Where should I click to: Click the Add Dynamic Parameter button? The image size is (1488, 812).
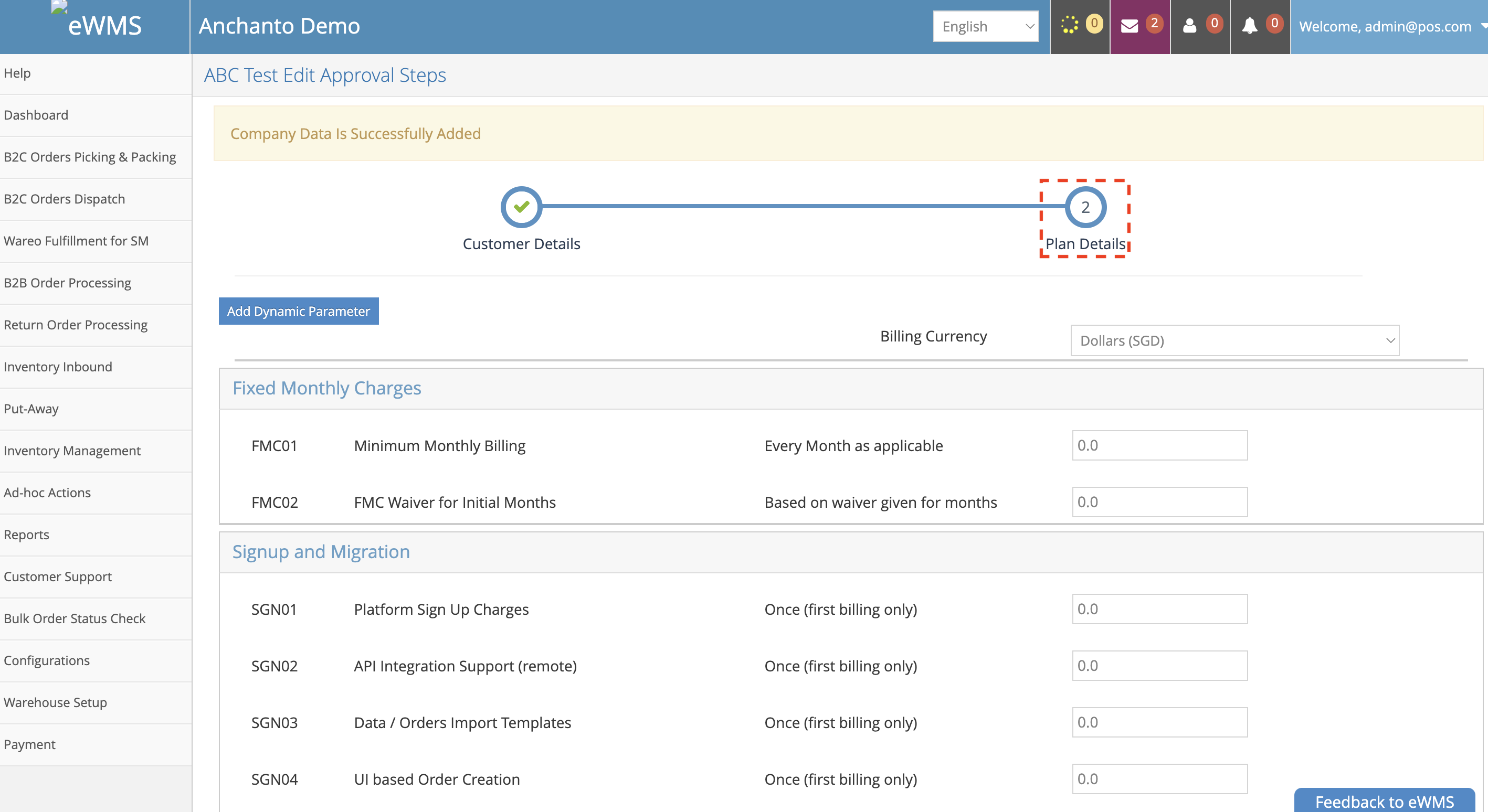(299, 311)
